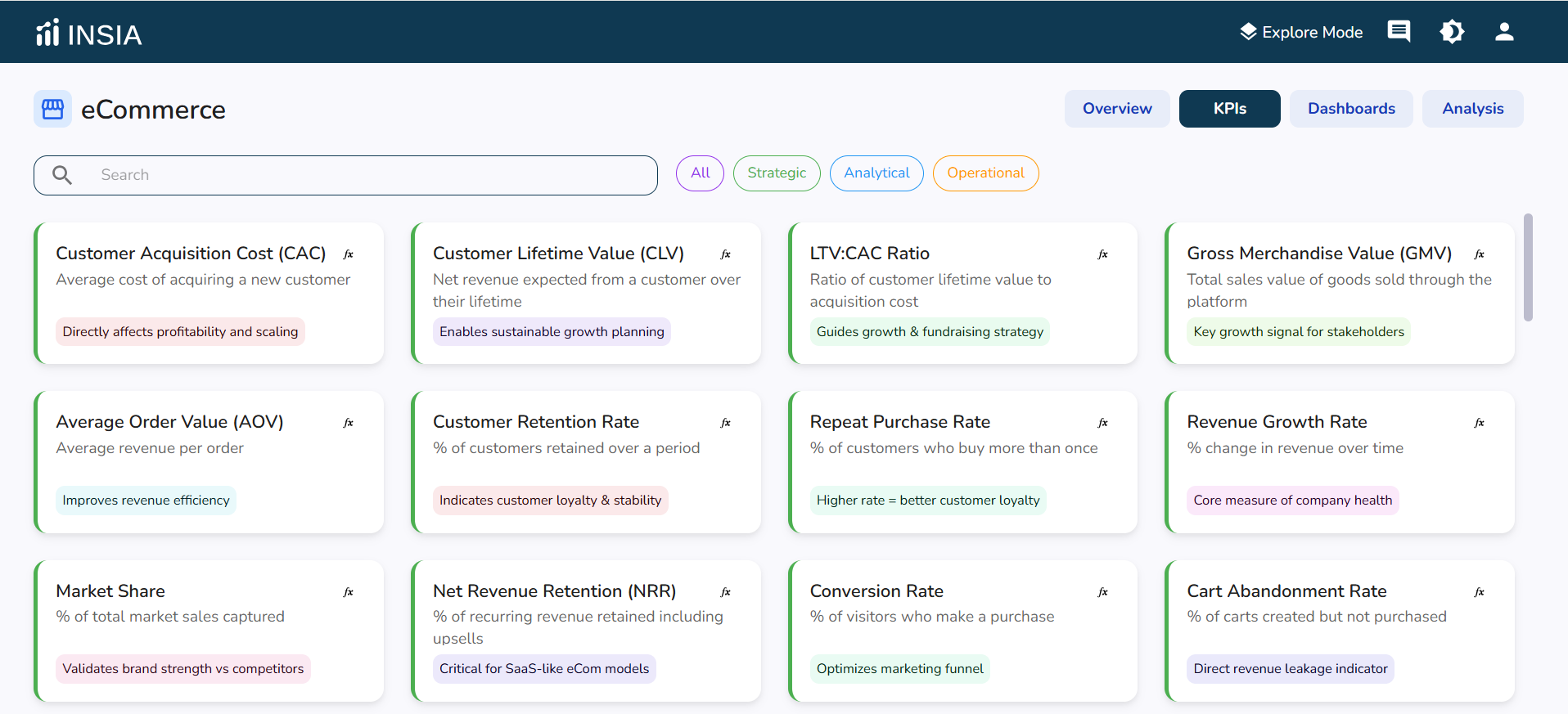Open formula icon on Repeat Purchase Rate card
This screenshot has height=714, width=1568.
[1103, 423]
